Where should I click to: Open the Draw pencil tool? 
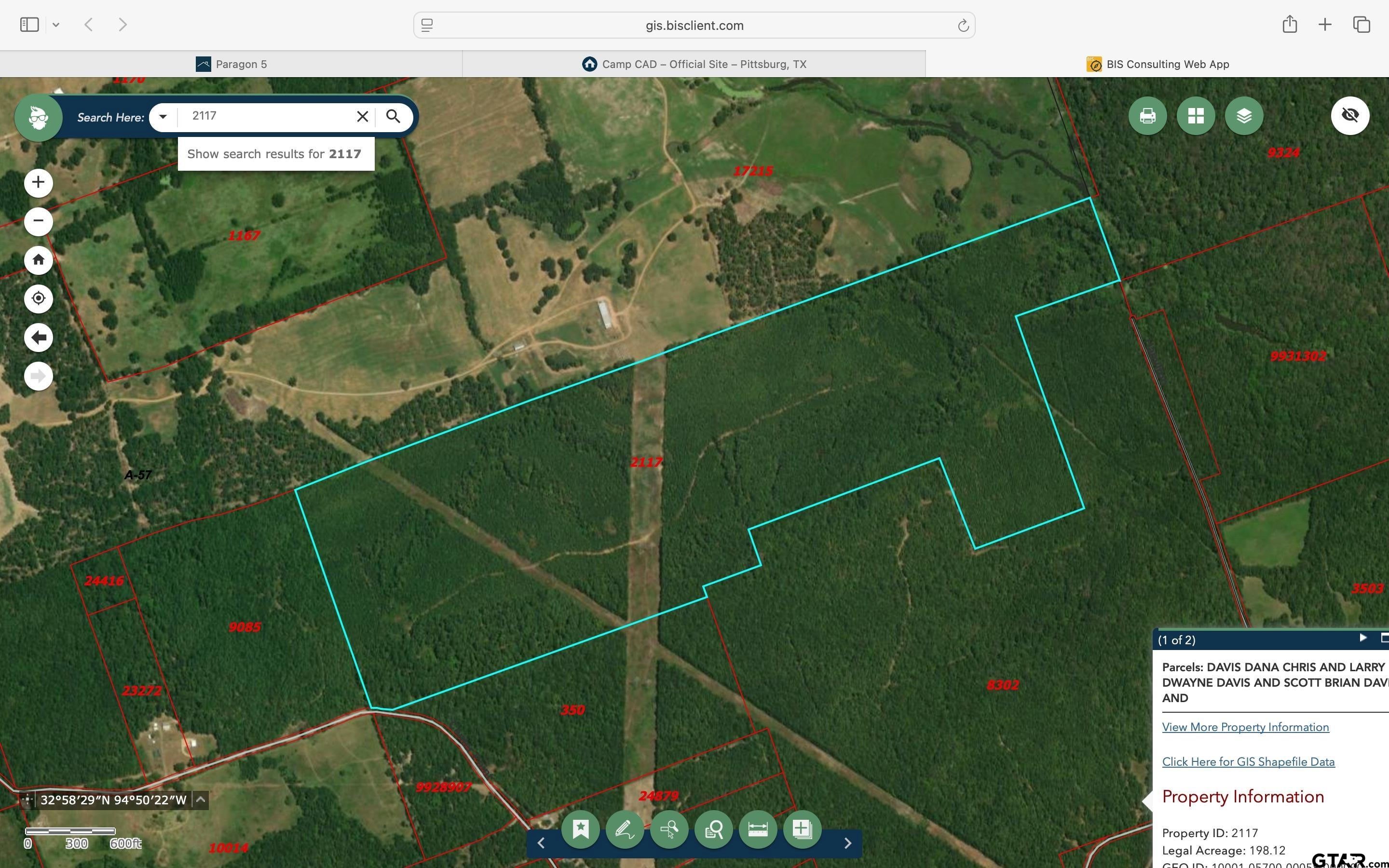pyautogui.click(x=625, y=829)
